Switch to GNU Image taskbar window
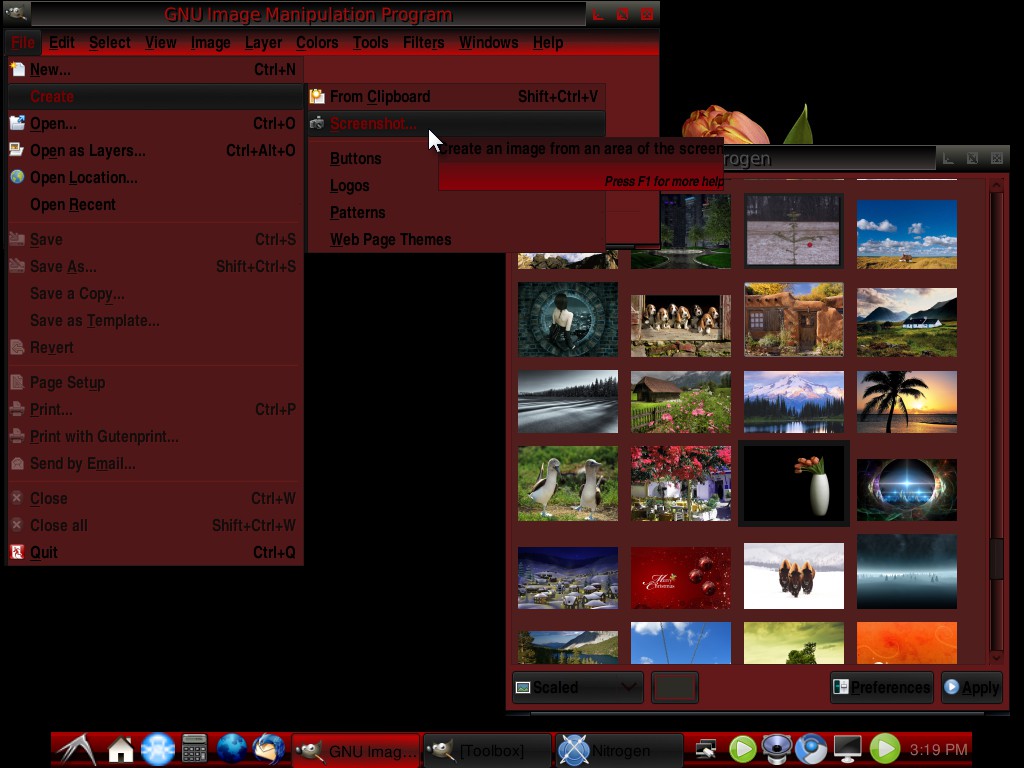Screen dimensions: 1024x768 356,750
